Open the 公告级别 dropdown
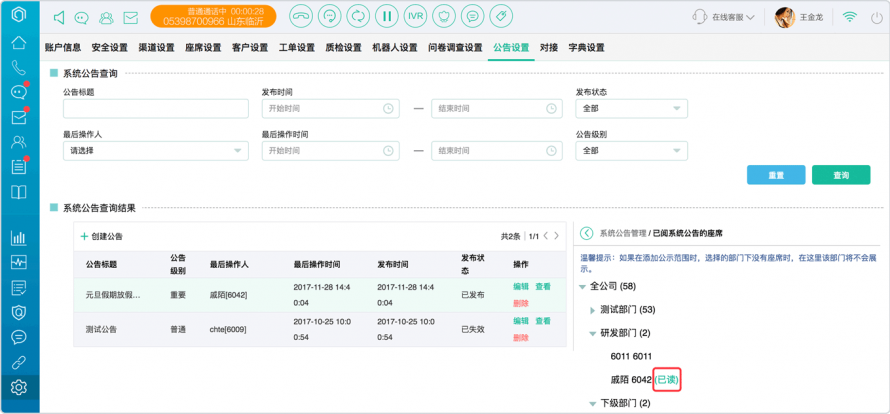The image size is (890, 414). (631, 151)
